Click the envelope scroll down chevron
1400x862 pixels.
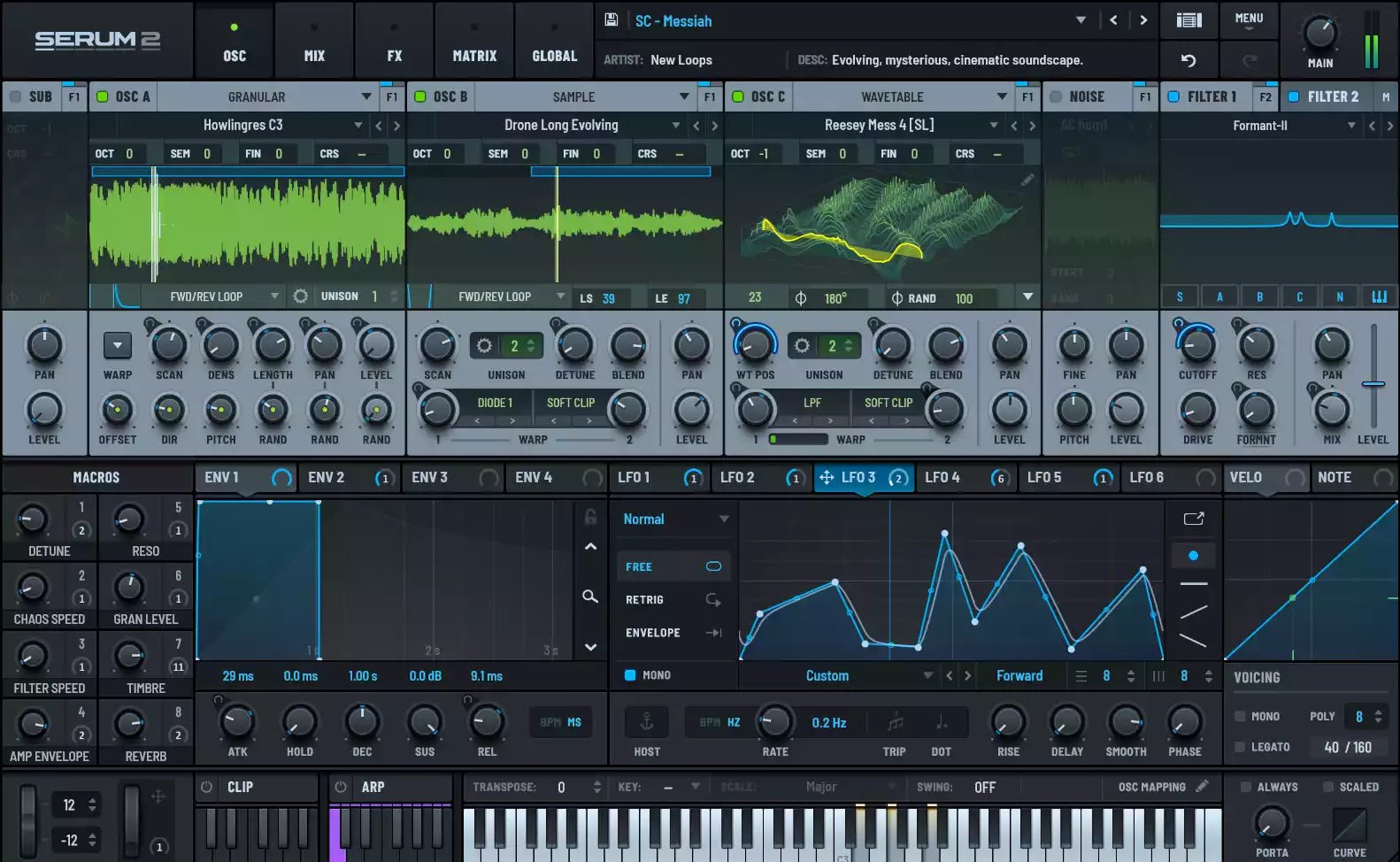(590, 648)
